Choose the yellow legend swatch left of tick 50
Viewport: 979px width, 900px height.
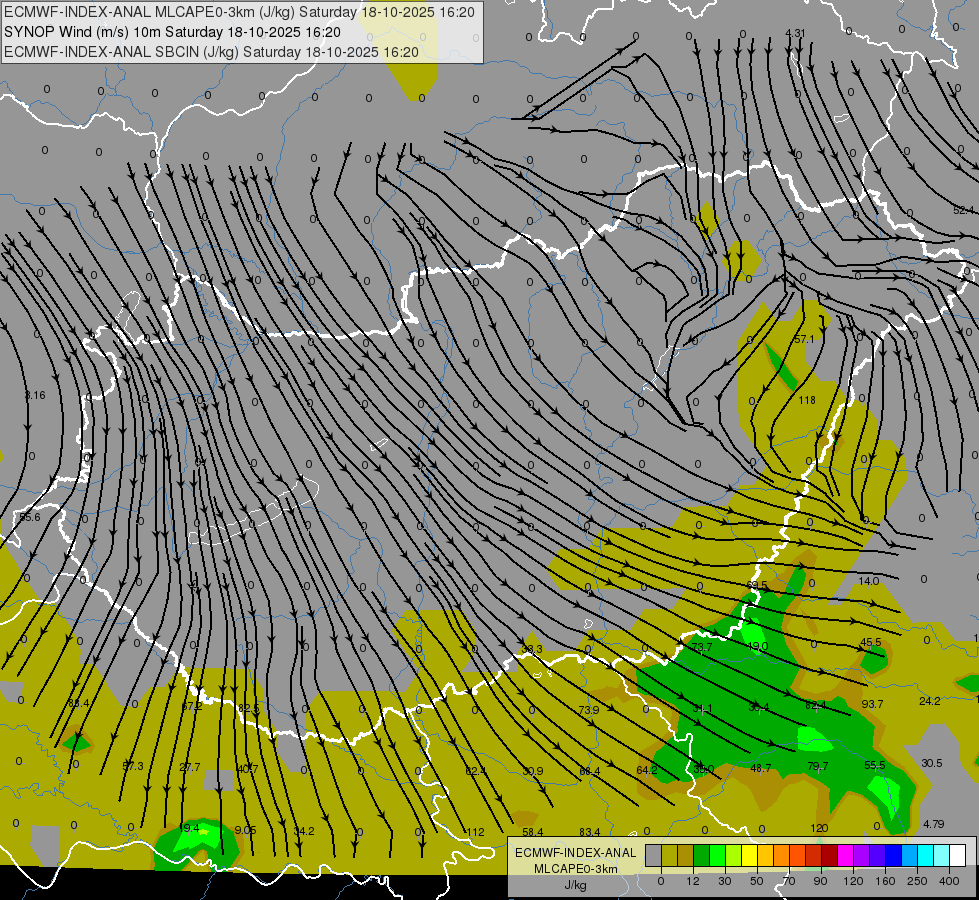tap(749, 855)
